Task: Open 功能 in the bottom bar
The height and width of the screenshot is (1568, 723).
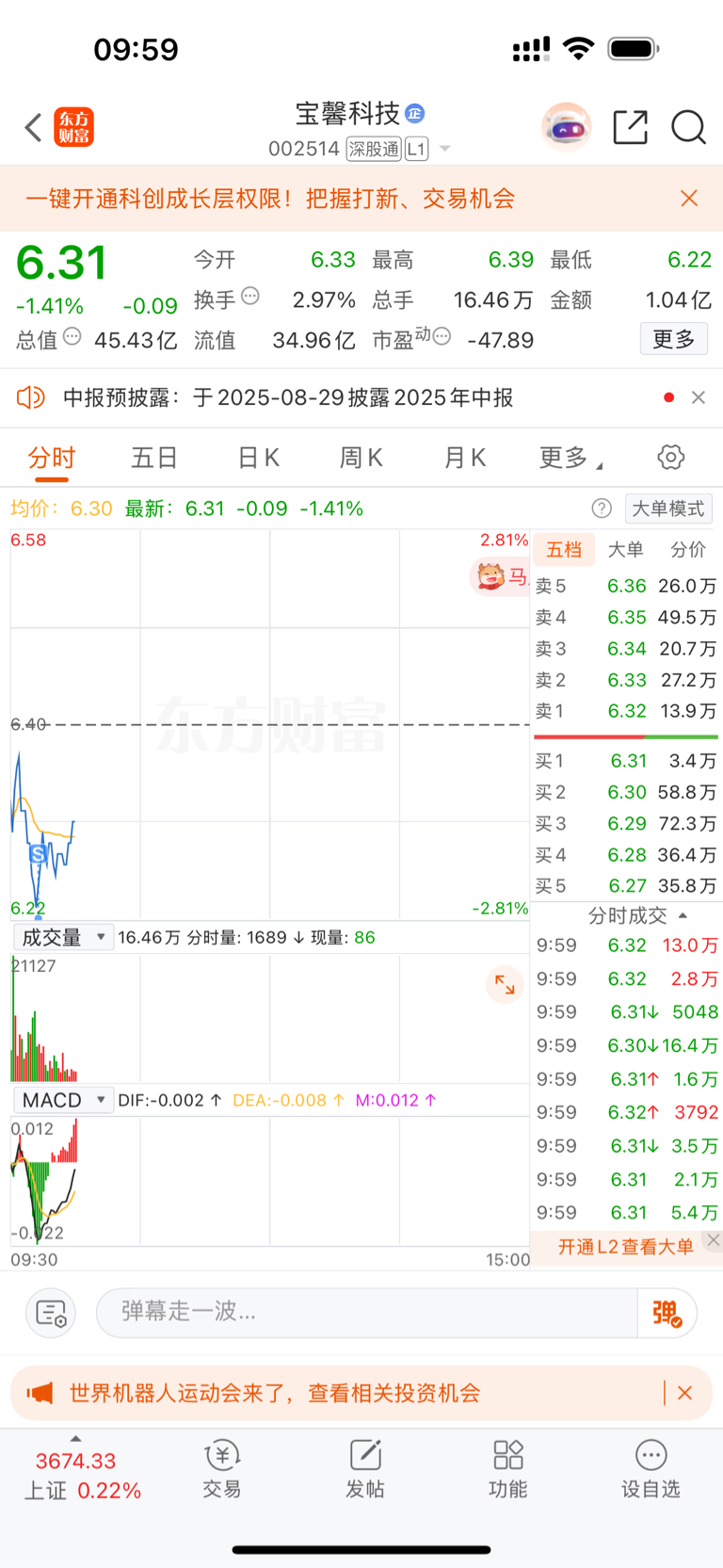Action: click(x=508, y=1469)
